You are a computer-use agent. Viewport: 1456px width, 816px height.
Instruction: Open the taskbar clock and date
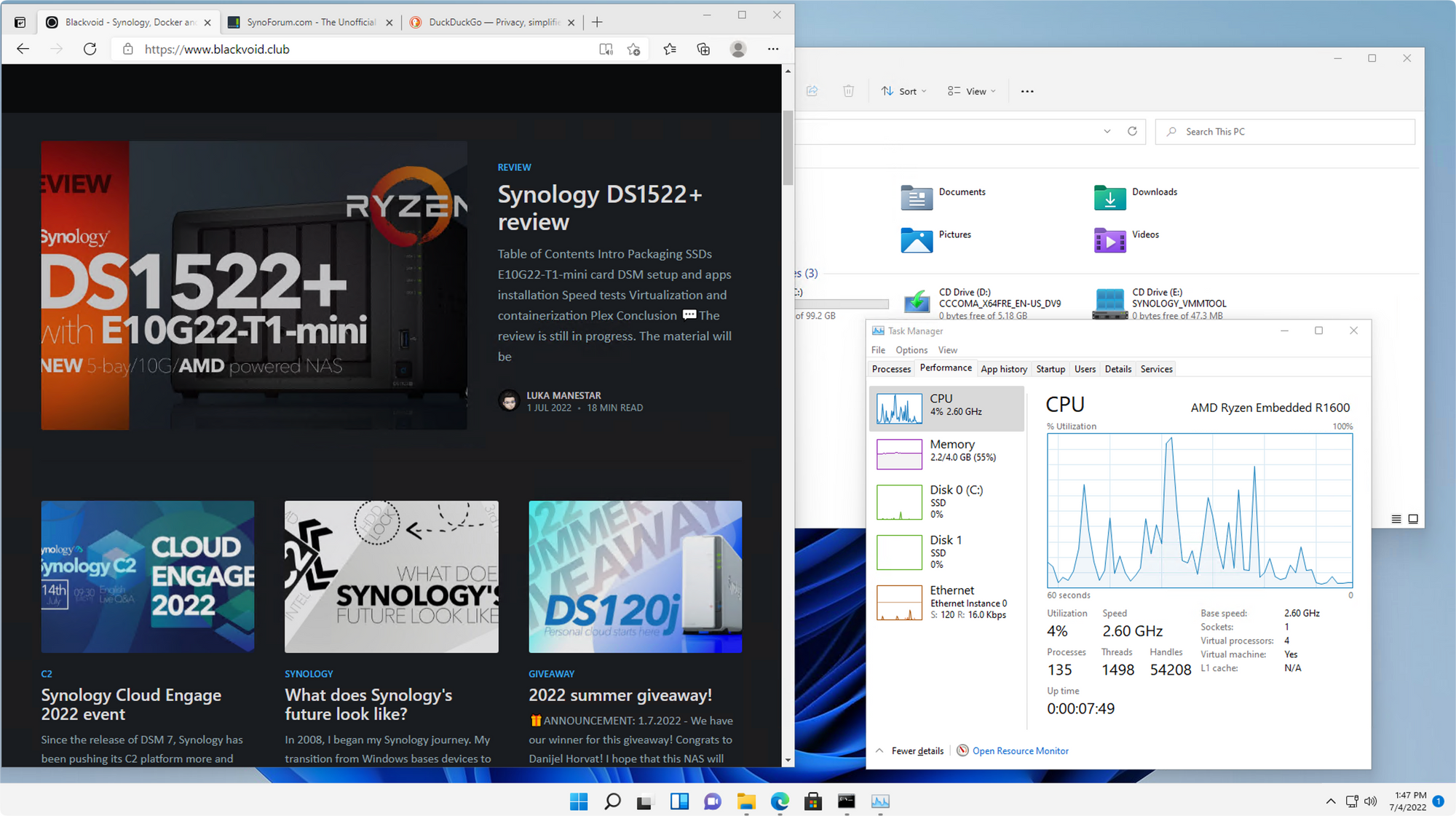(x=1407, y=801)
